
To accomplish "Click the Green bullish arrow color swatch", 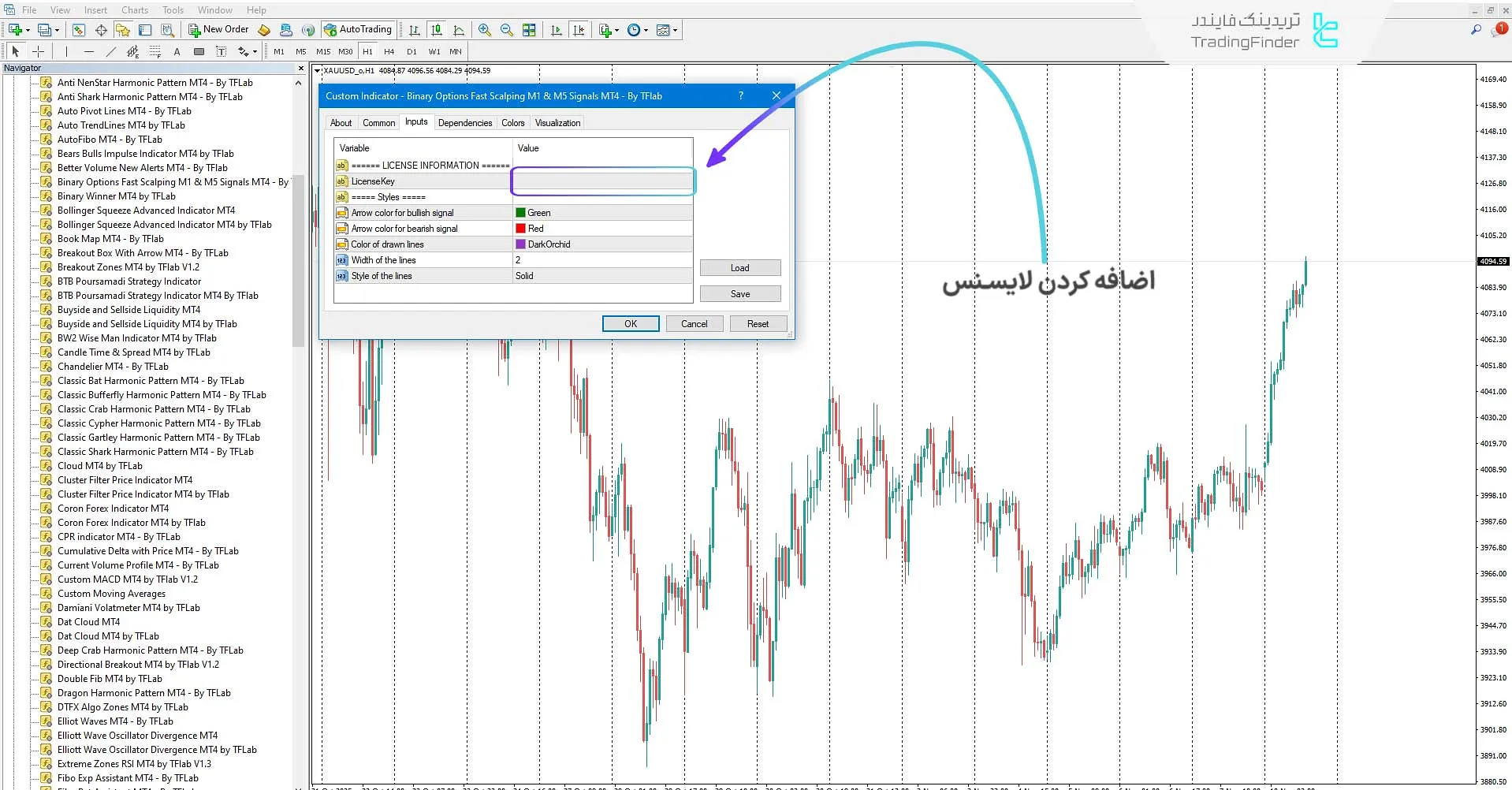I will [x=520, y=212].
